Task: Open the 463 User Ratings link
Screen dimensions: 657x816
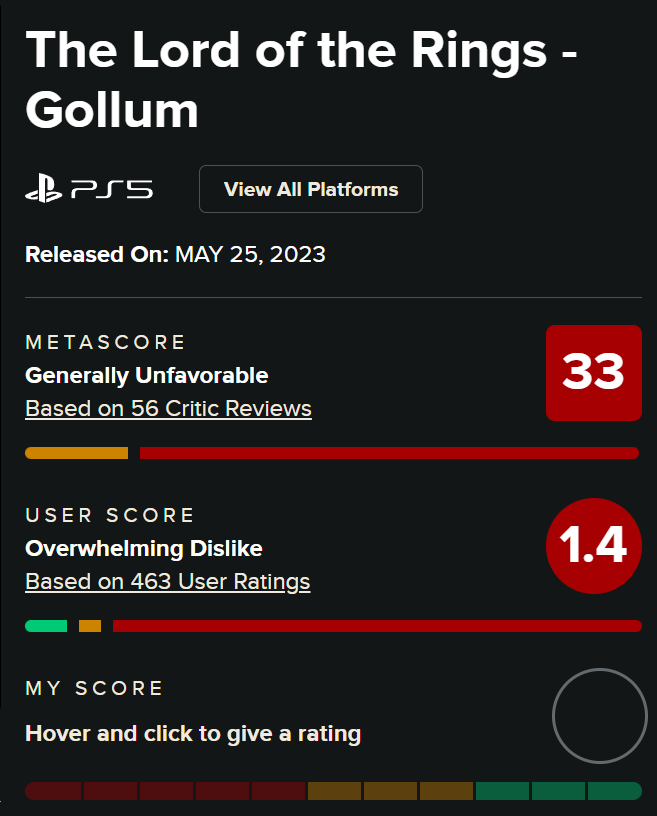Action: pyautogui.click(x=167, y=582)
